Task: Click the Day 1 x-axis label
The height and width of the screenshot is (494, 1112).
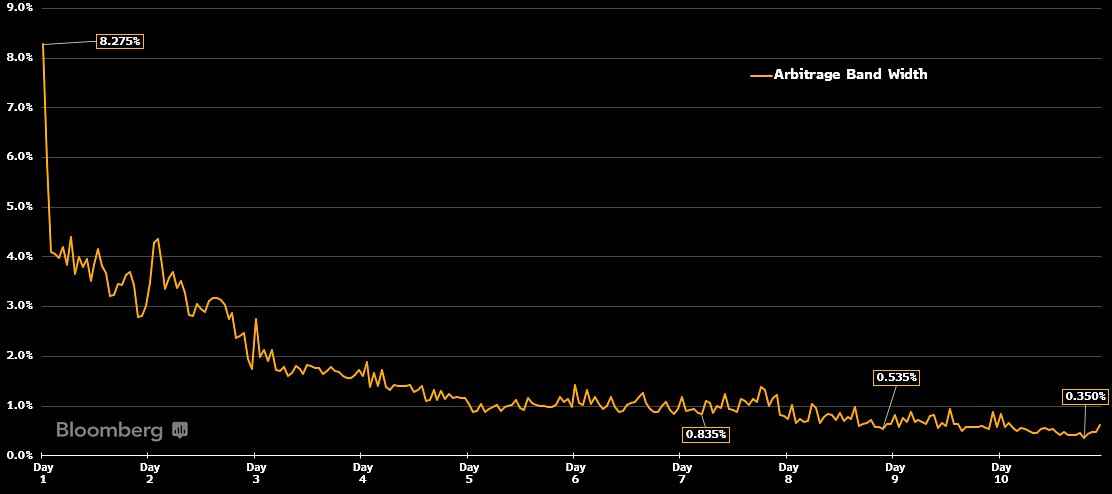Action: click(43, 472)
